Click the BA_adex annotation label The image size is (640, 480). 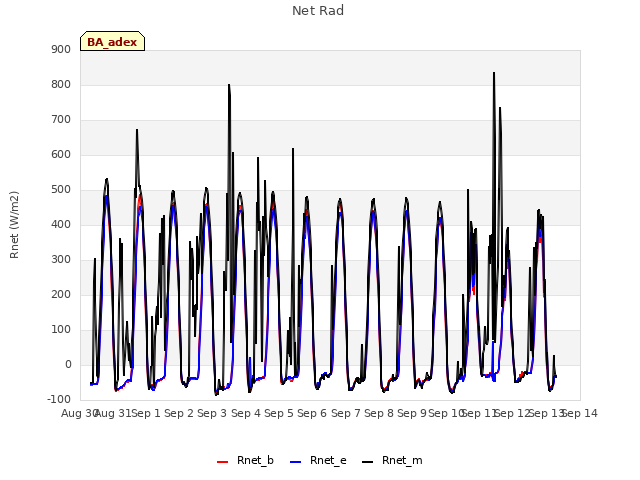tap(112, 41)
